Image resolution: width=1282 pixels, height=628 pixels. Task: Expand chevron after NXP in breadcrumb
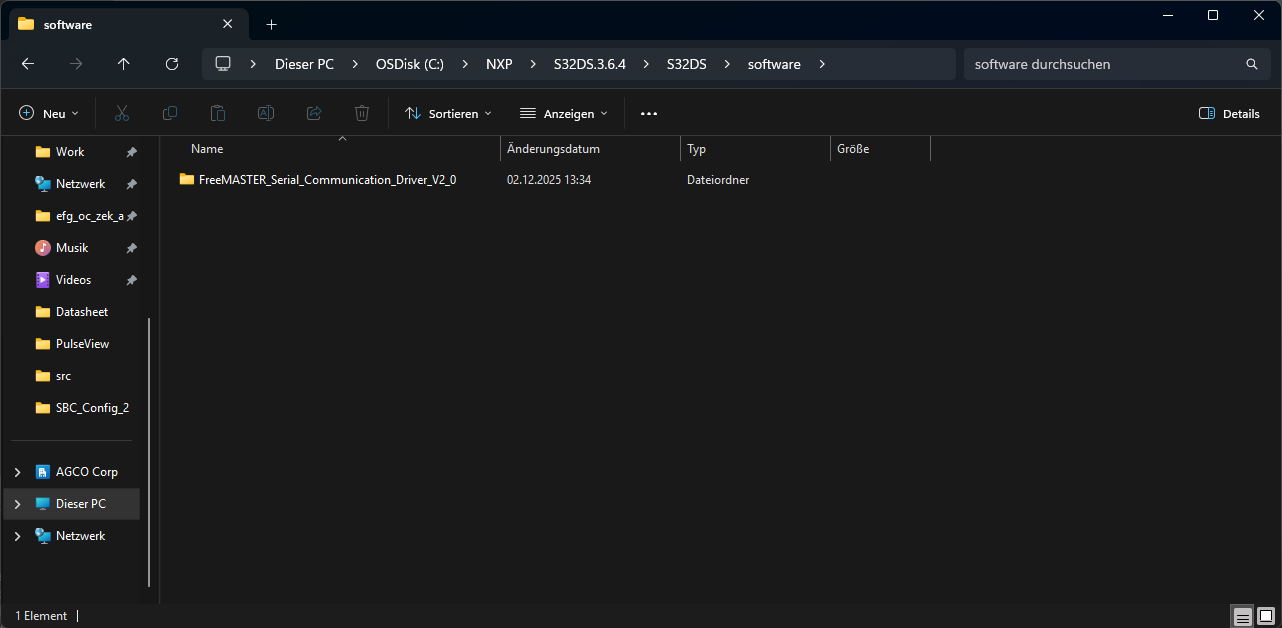point(532,64)
